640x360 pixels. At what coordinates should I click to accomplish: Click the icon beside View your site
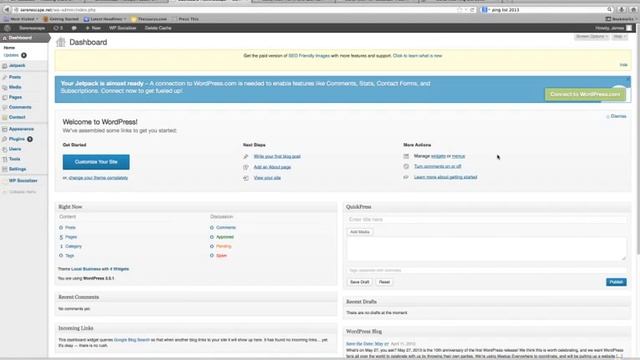coord(246,178)
